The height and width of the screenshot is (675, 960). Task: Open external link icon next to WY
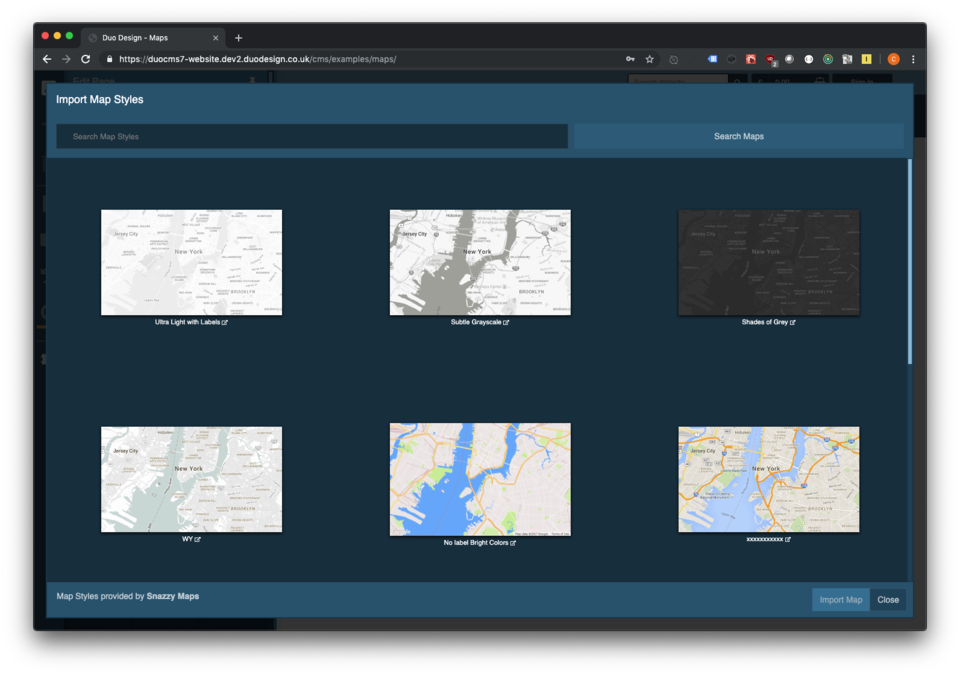[198, 539]
